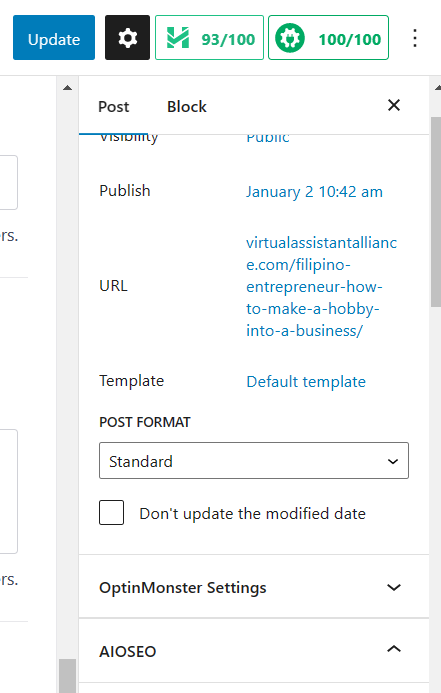The height and width of the screenshot is (693, 441).
Task: Click the editor scroll-up arrow
Action: click(67, 88)
